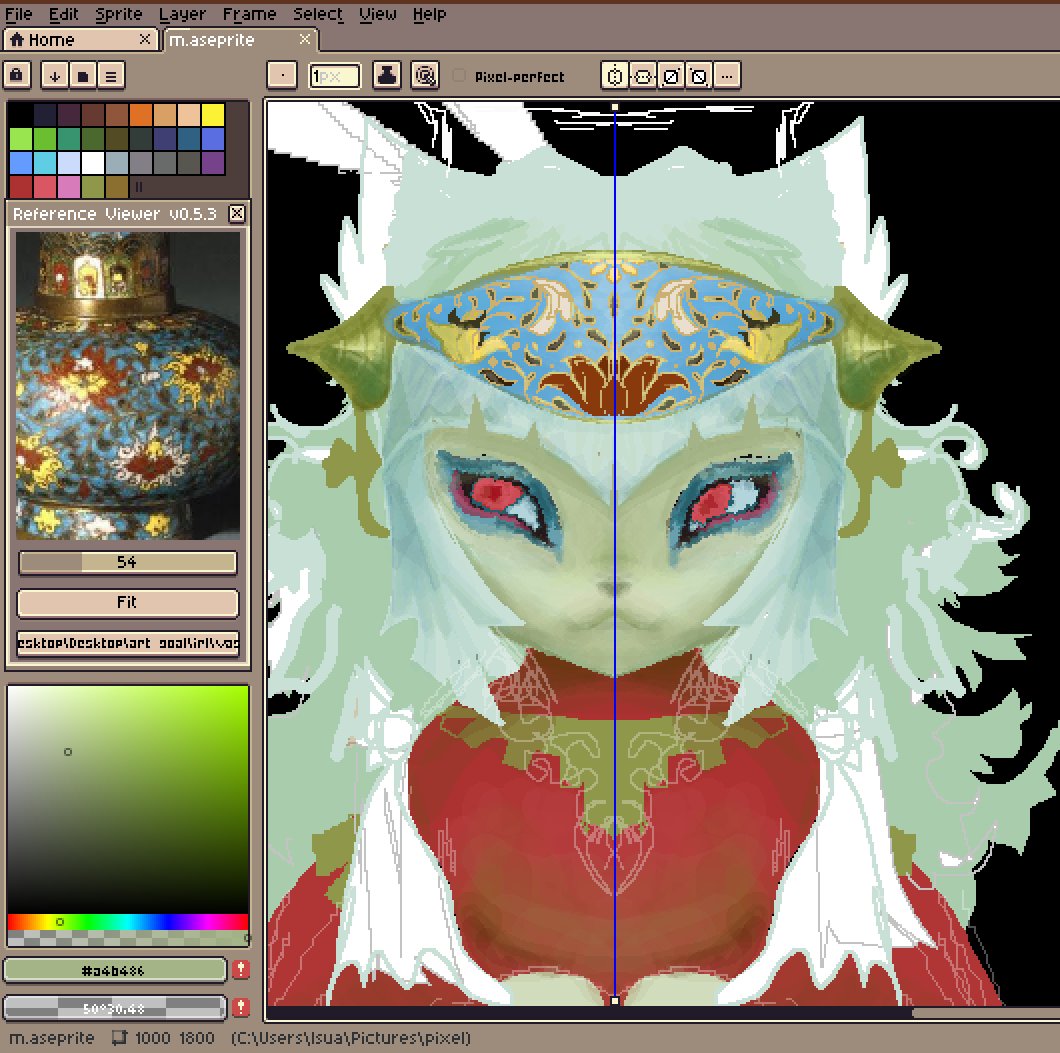Click the symmetry axis bottom handle
1060x1053 pixels.
point(615,1000)
